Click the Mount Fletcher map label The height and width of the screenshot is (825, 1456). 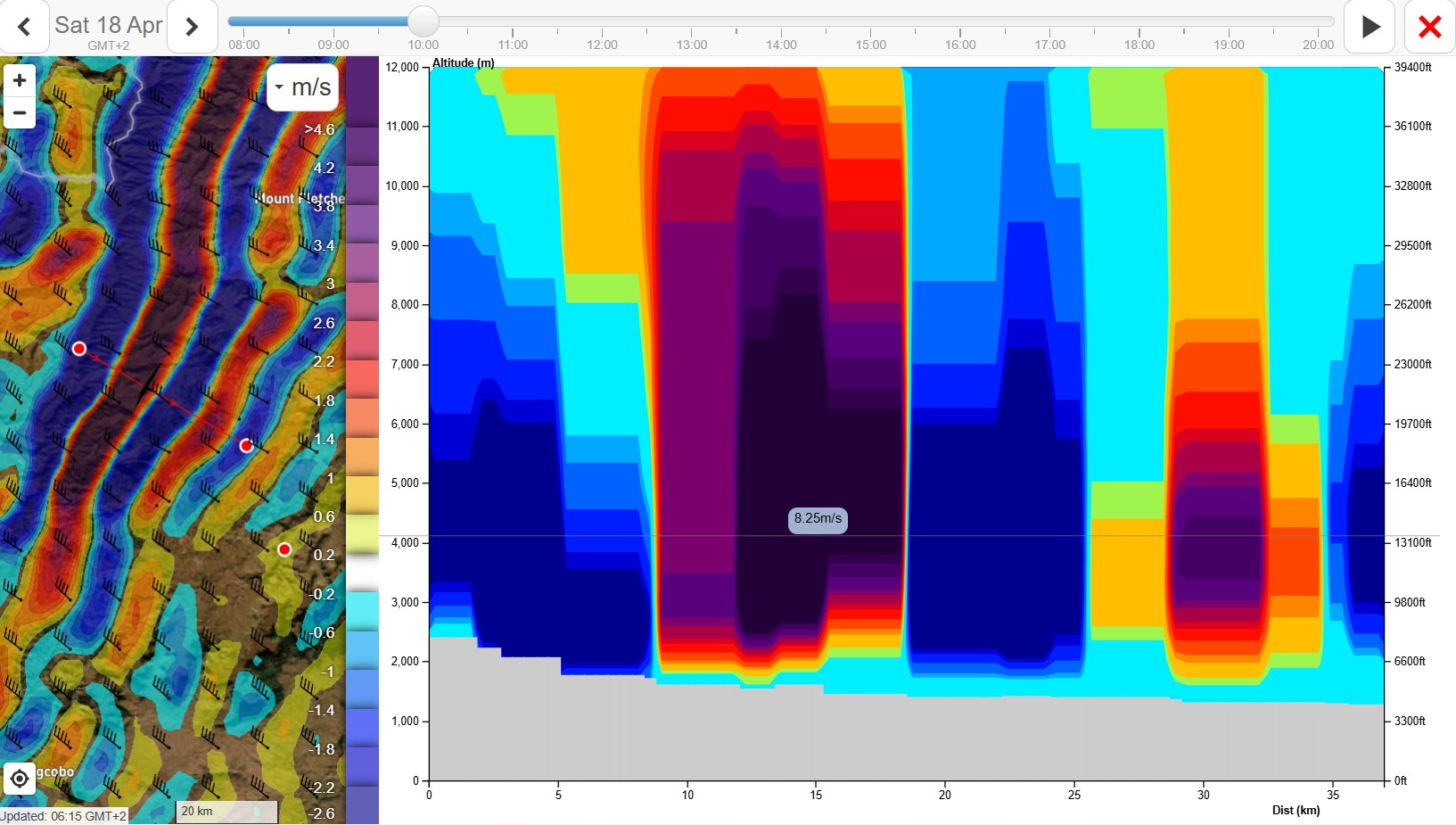coord(300,197)
